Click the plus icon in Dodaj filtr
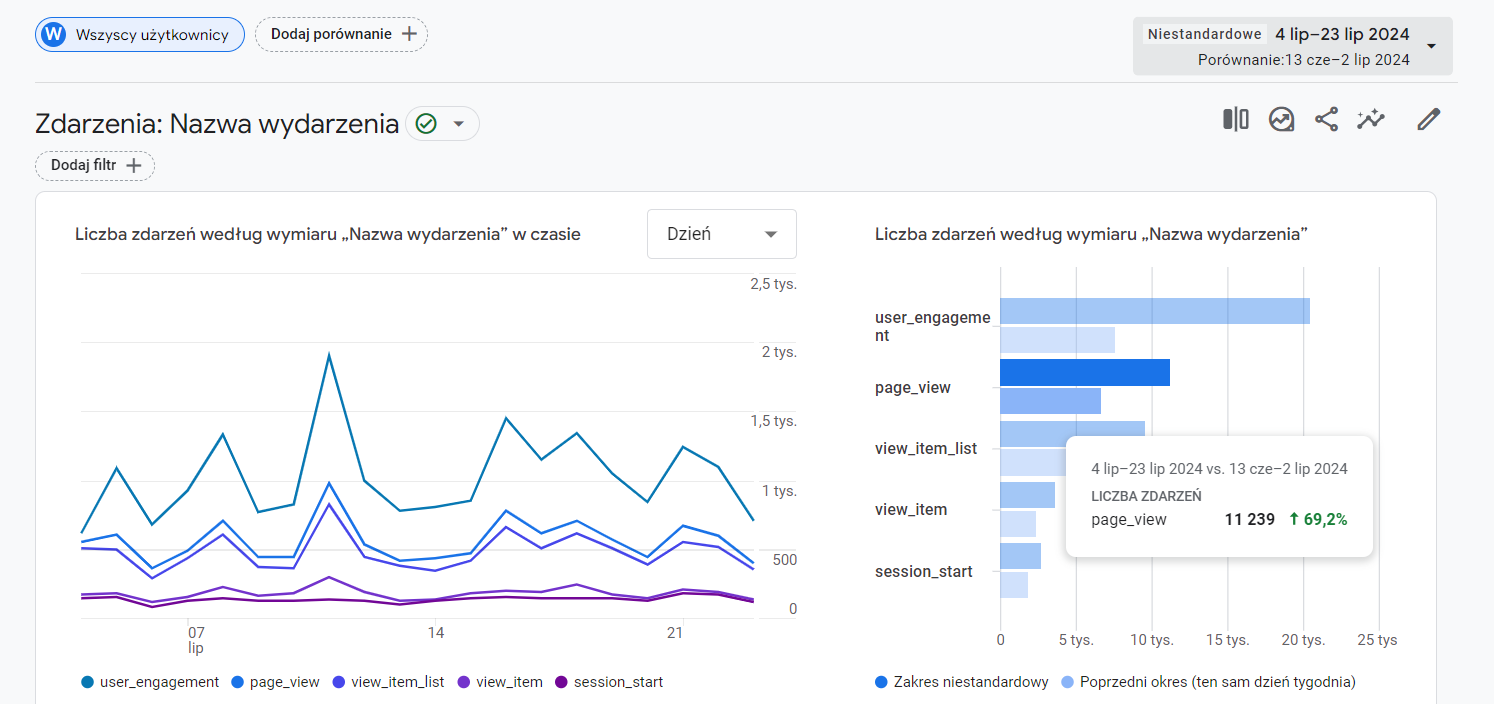 click(x=133, y=165)
